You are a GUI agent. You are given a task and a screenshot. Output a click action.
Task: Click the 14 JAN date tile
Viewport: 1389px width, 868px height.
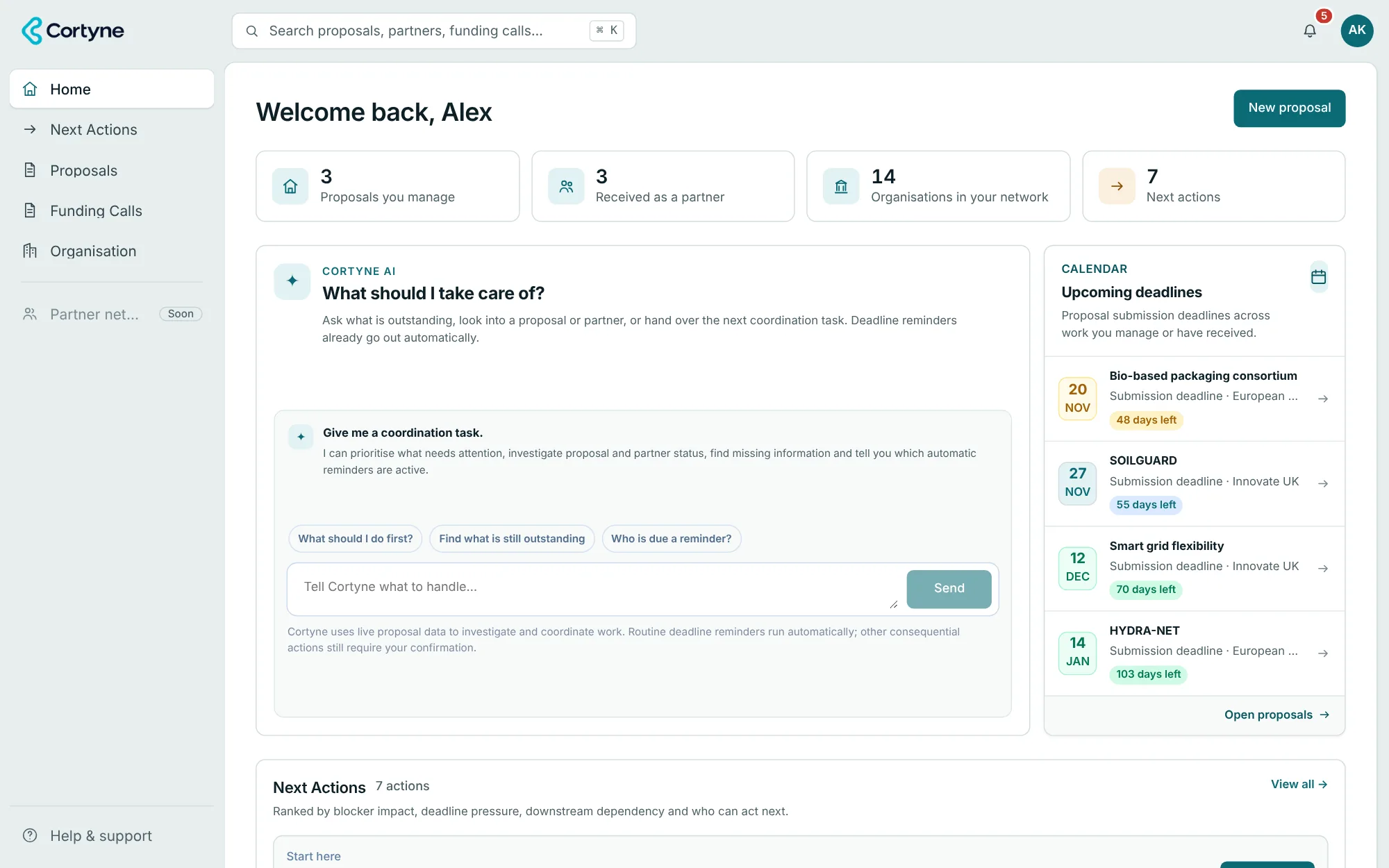pos(1077,653)
